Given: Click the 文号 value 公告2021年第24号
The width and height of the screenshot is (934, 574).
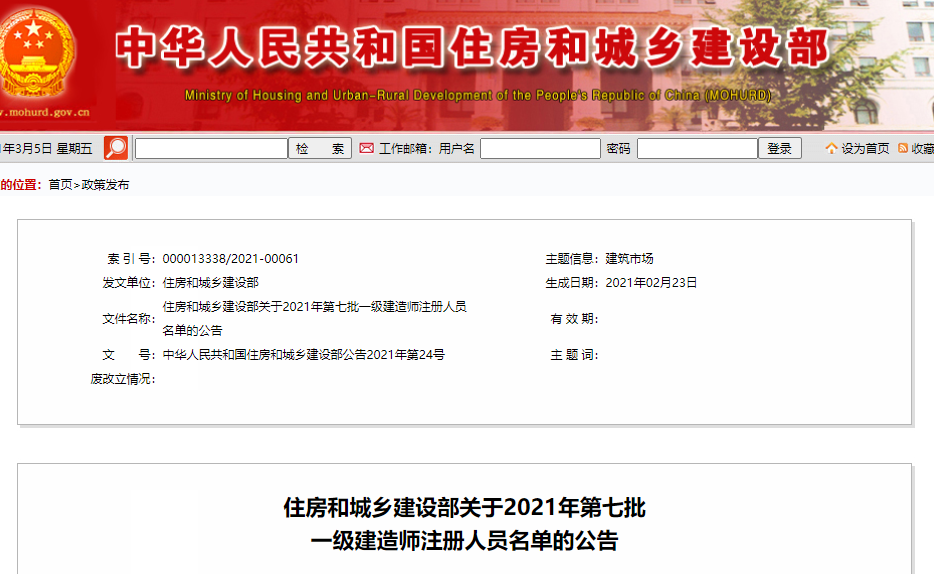Looking at the screenshot, I should [303, 355].
